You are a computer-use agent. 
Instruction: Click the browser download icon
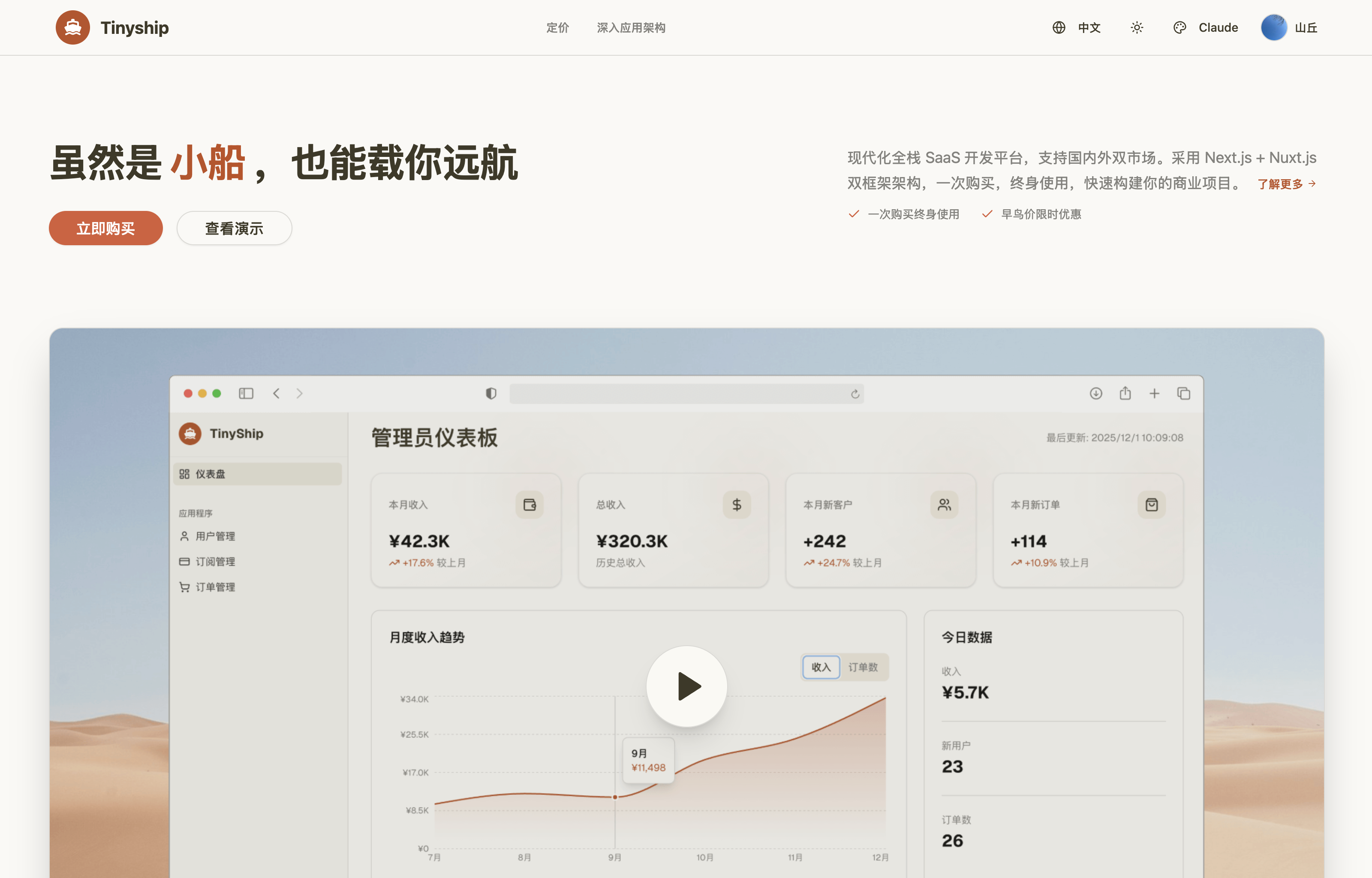coord(1095,394)
